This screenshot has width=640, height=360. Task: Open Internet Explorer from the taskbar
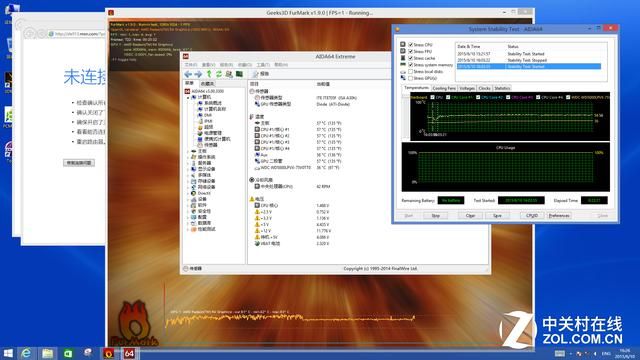click(x=26, y=353)
